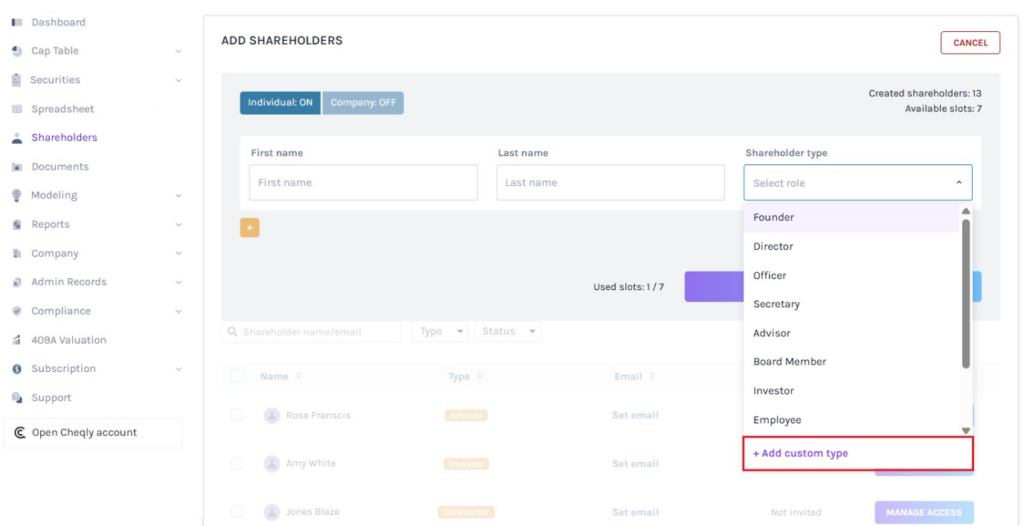1024x526 pixels.
Task: Click Jones Blaze avatar icon
Action: (272, 512)
